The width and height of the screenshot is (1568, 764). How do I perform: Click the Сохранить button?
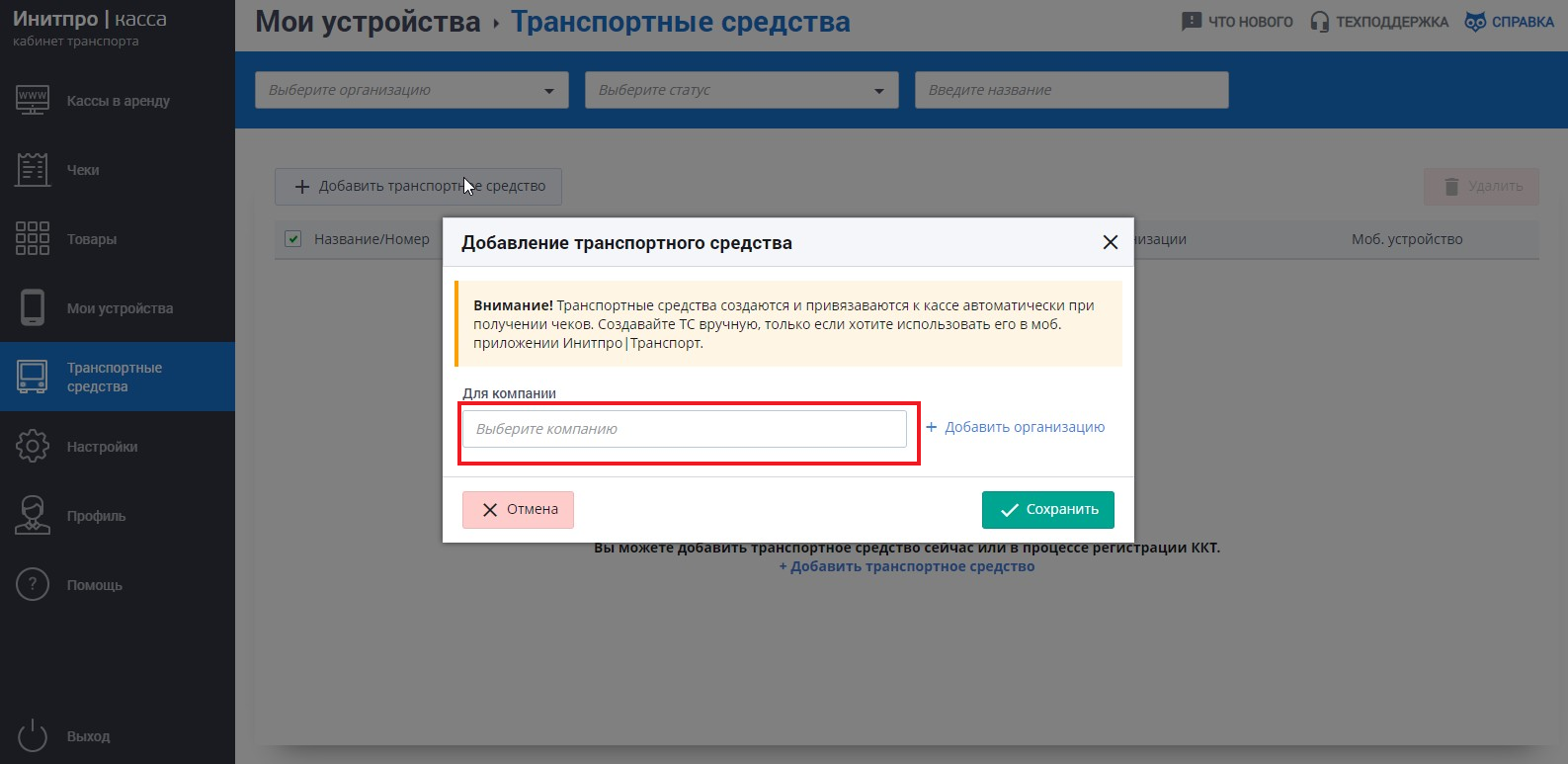(1048, 510)
